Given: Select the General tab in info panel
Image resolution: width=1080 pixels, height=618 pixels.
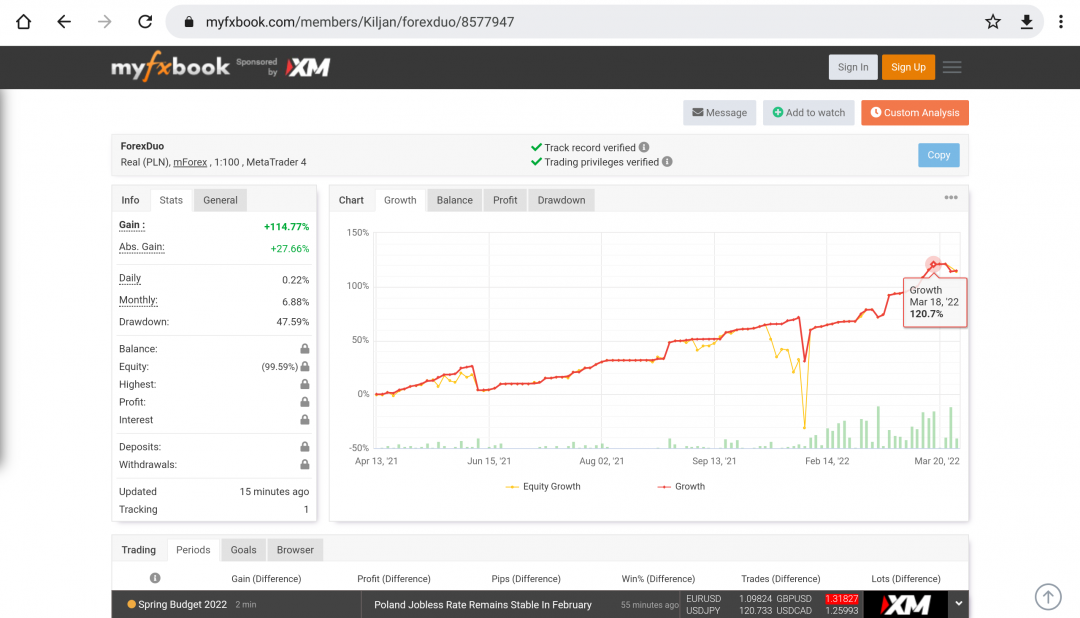Looking at the screenshot, I should pos(220,200).
